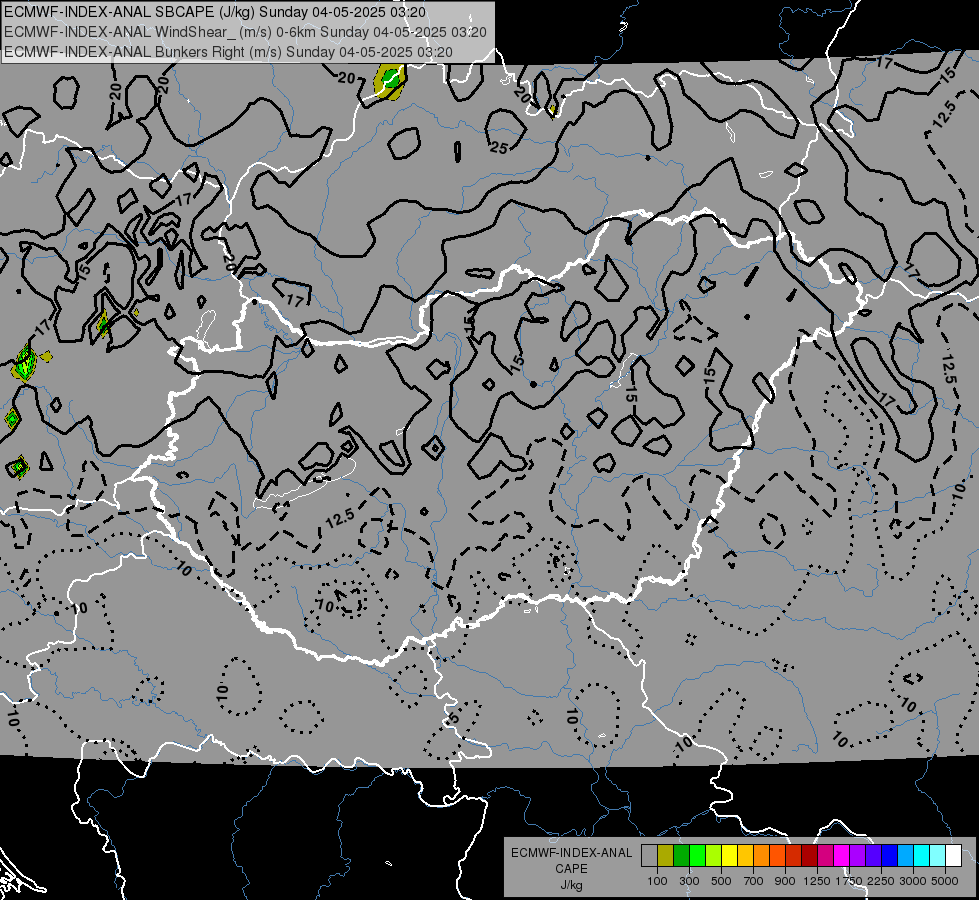979x900 pixels.
Task: Click the pure yellow legend swatch
Action: pos(729,856)
